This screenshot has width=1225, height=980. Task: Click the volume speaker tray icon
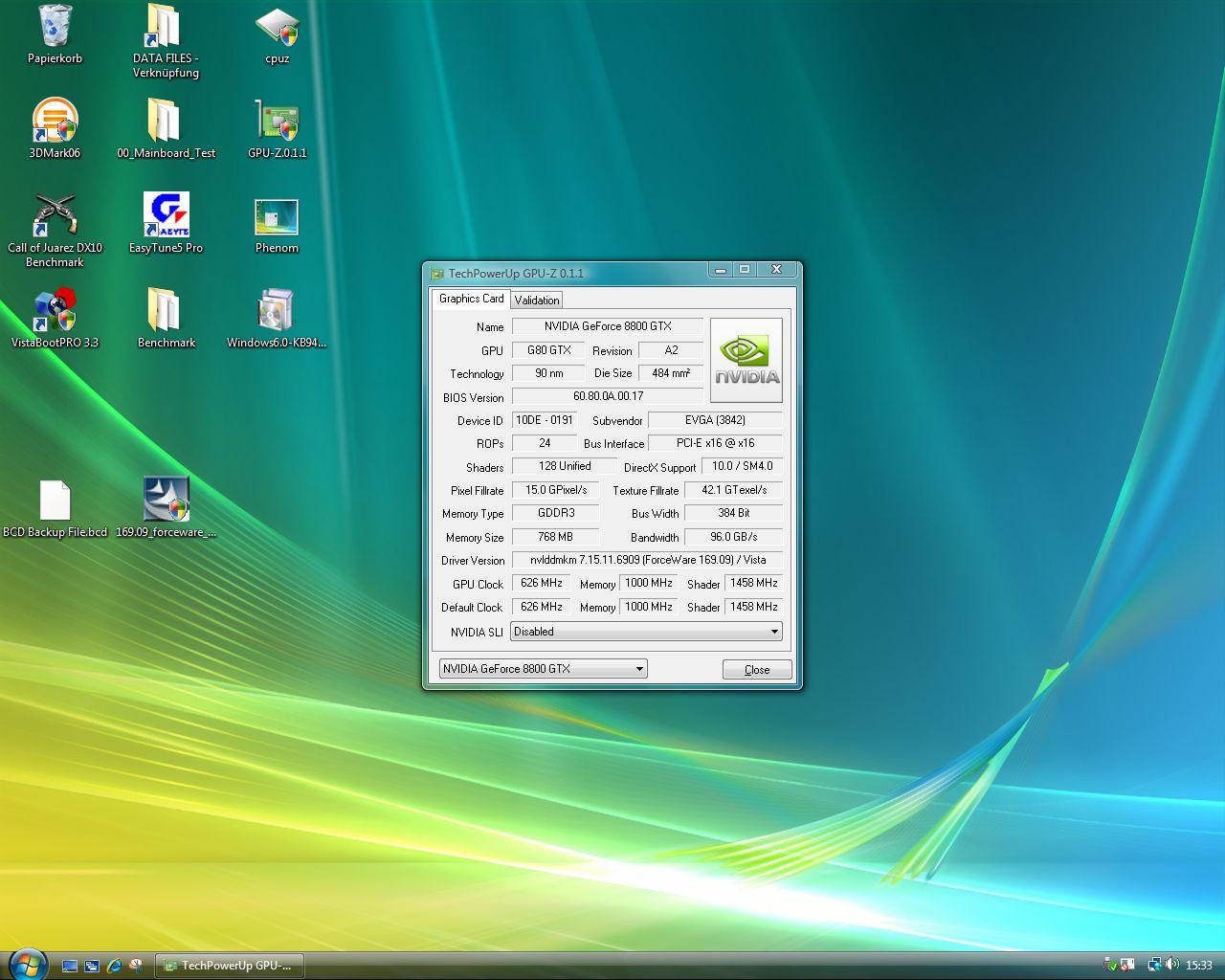(1173, 965)
